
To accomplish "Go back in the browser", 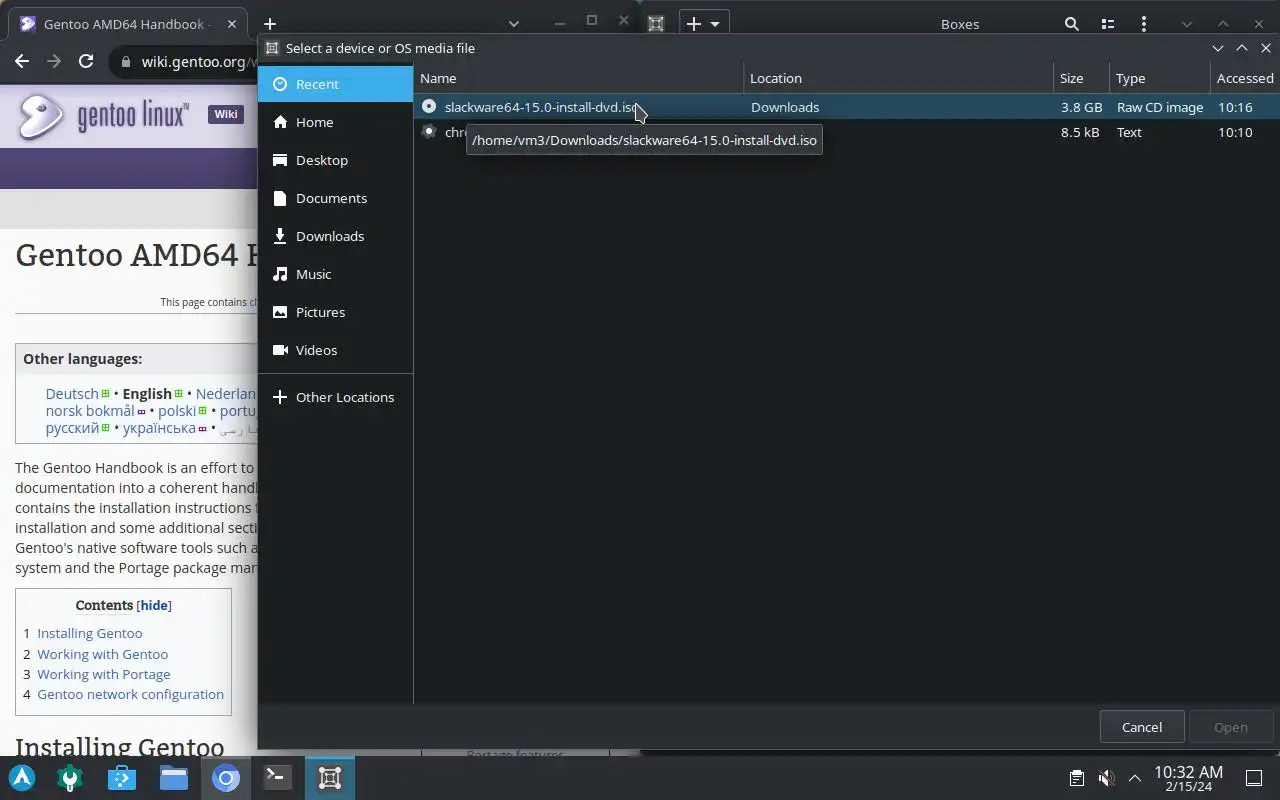I will click(x=22, y=62).
